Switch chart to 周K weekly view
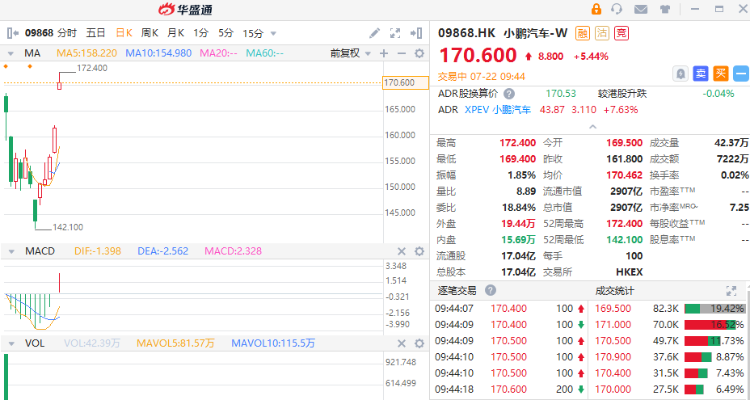This screenshot has width=750, height=400. point(150,33)
